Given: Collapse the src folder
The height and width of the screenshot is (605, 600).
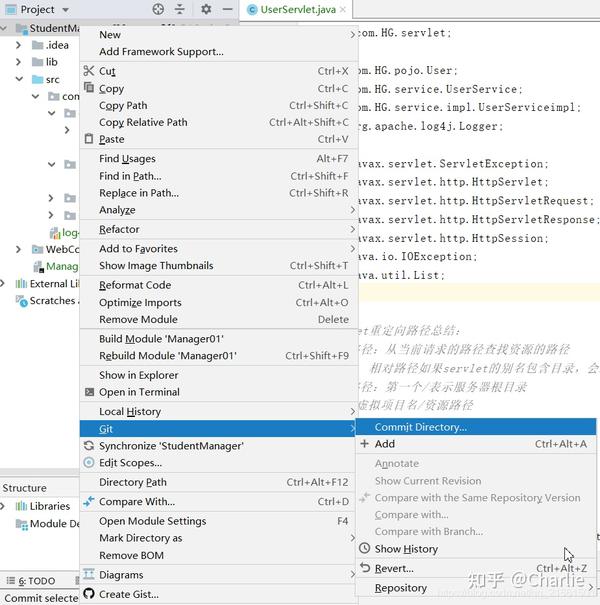Looking at the screenshot, I should pos(19,79).
